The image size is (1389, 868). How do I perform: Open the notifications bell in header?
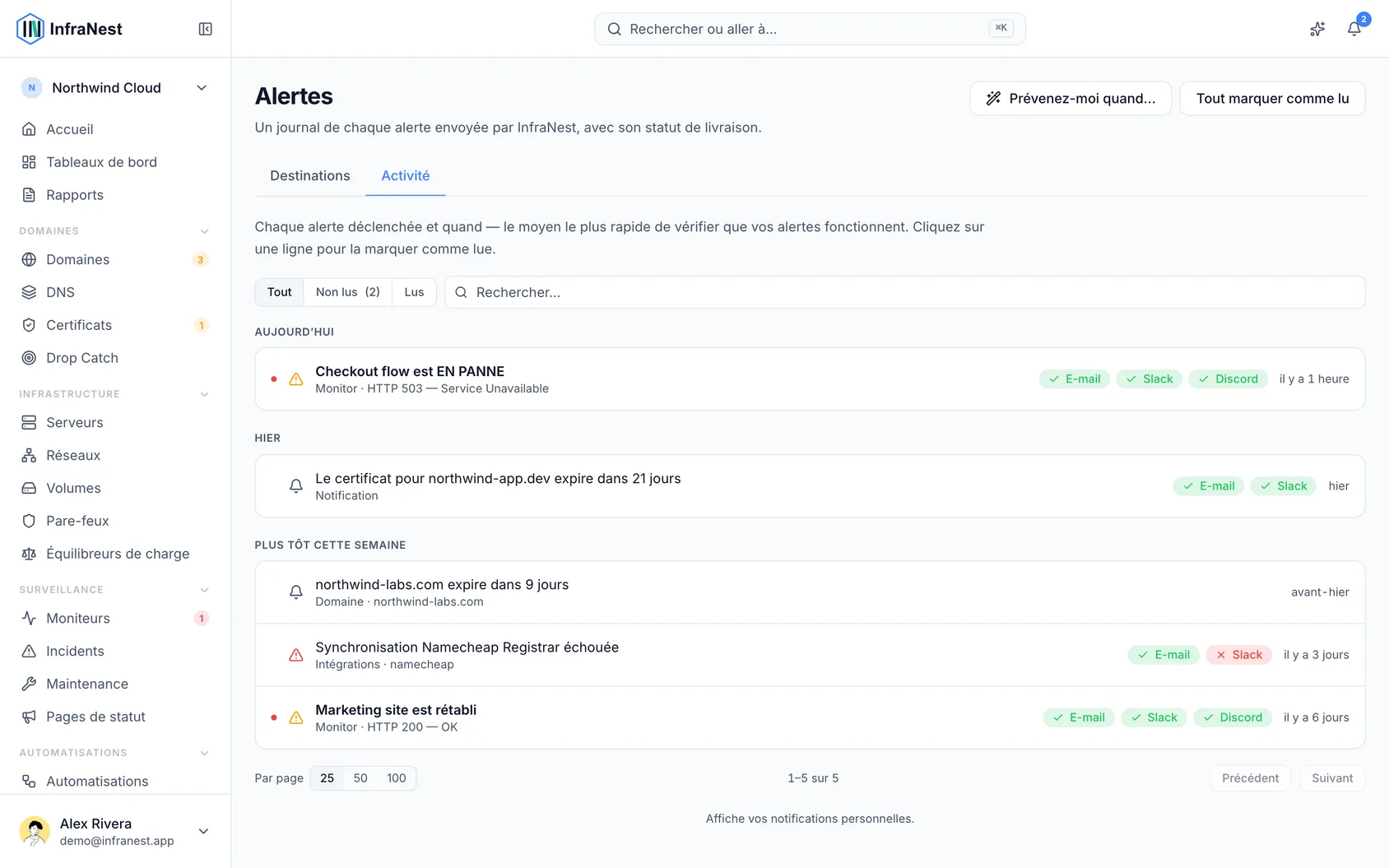(x=1354, y=29)
